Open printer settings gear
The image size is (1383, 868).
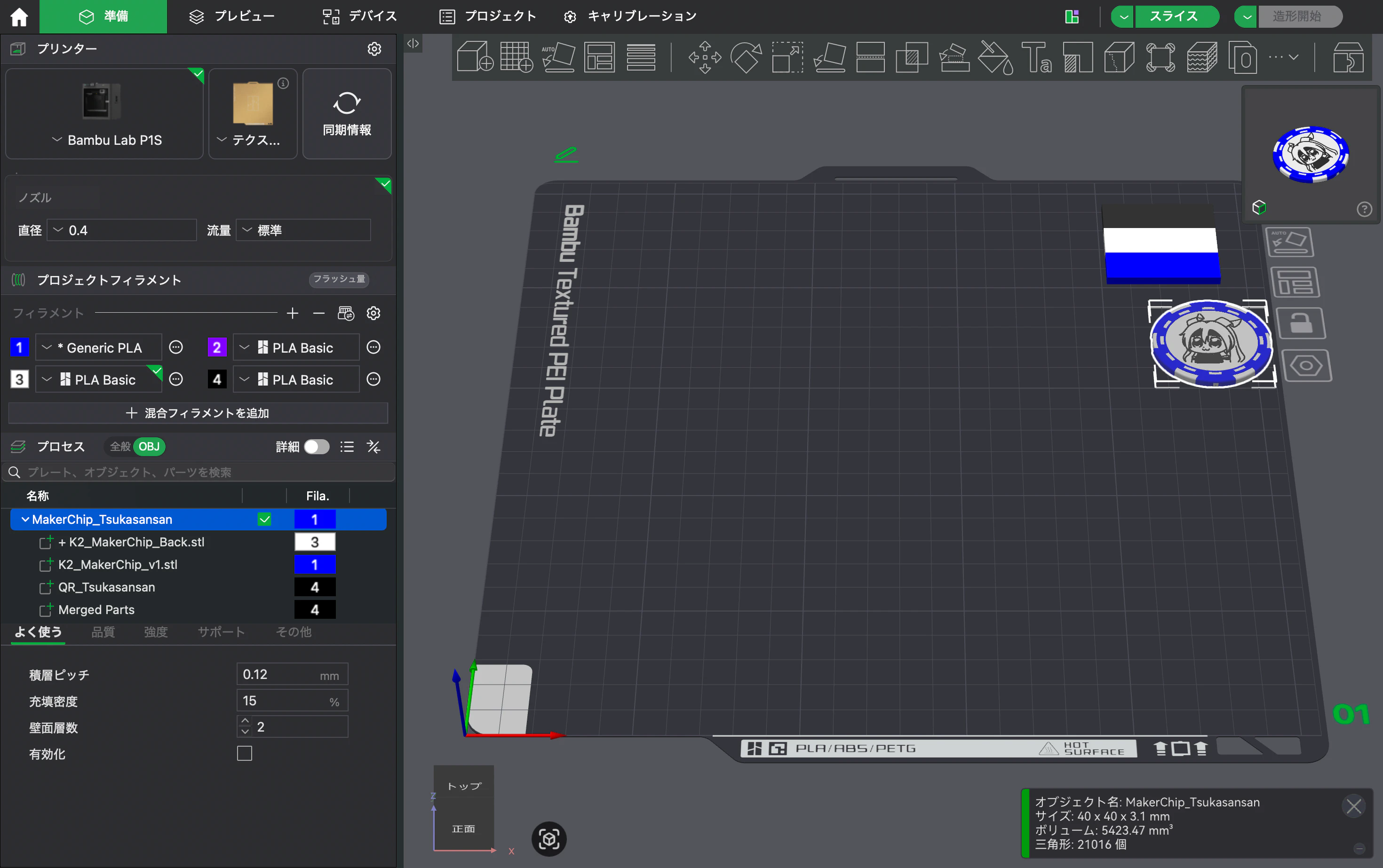[x=374, y=49]
